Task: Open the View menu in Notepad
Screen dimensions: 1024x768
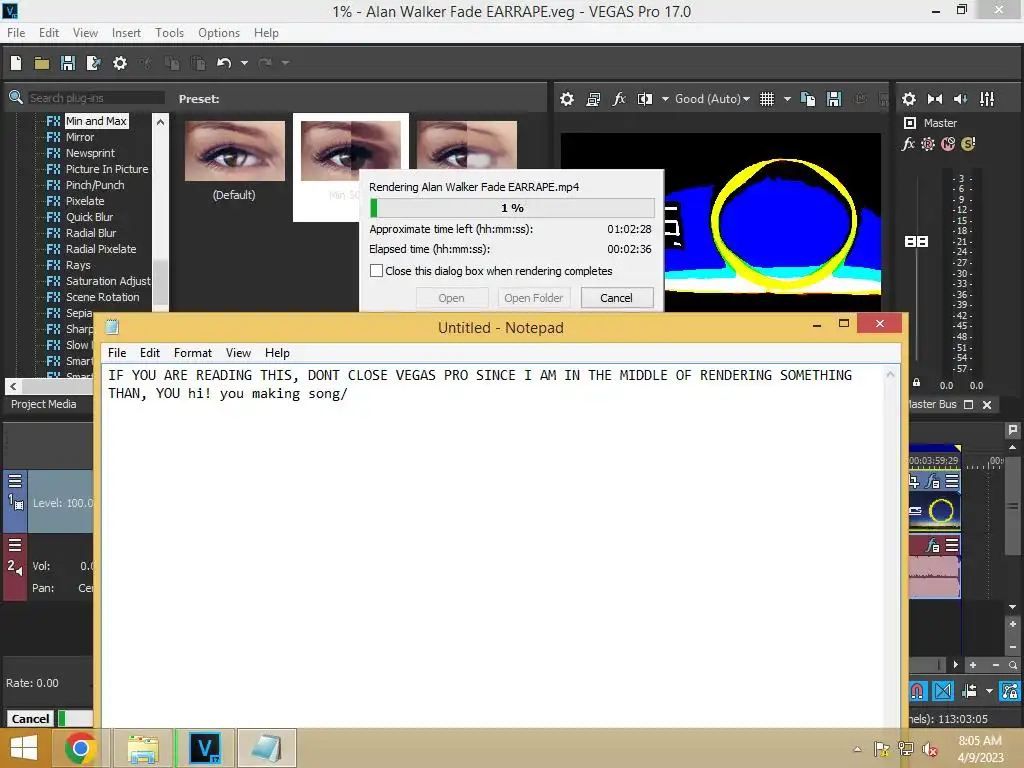Action: click(238, 353)
